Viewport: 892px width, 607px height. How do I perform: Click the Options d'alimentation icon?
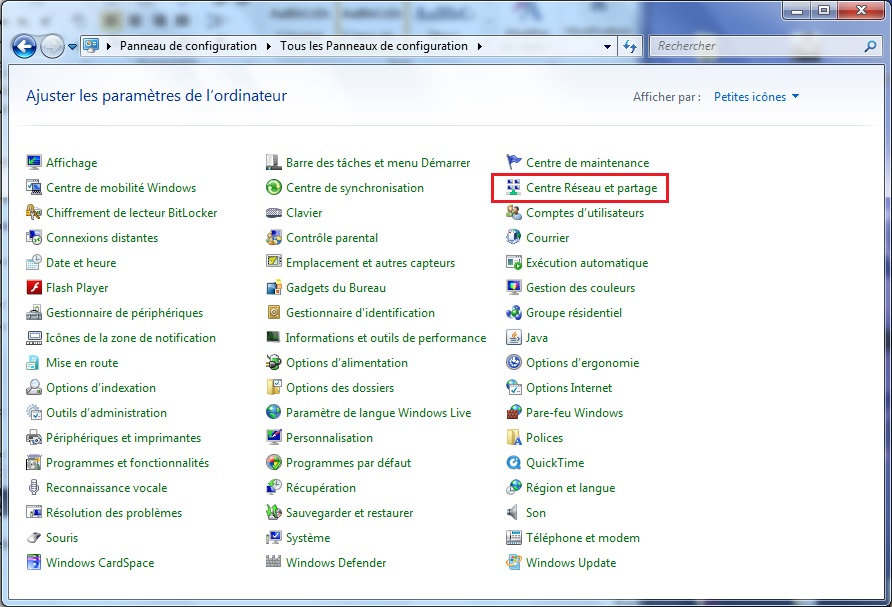point(274,362)
